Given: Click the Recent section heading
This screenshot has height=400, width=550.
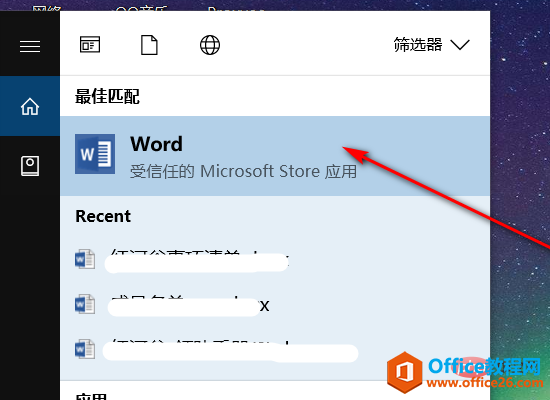Looking at the screenshot, I should pos(103,216).
